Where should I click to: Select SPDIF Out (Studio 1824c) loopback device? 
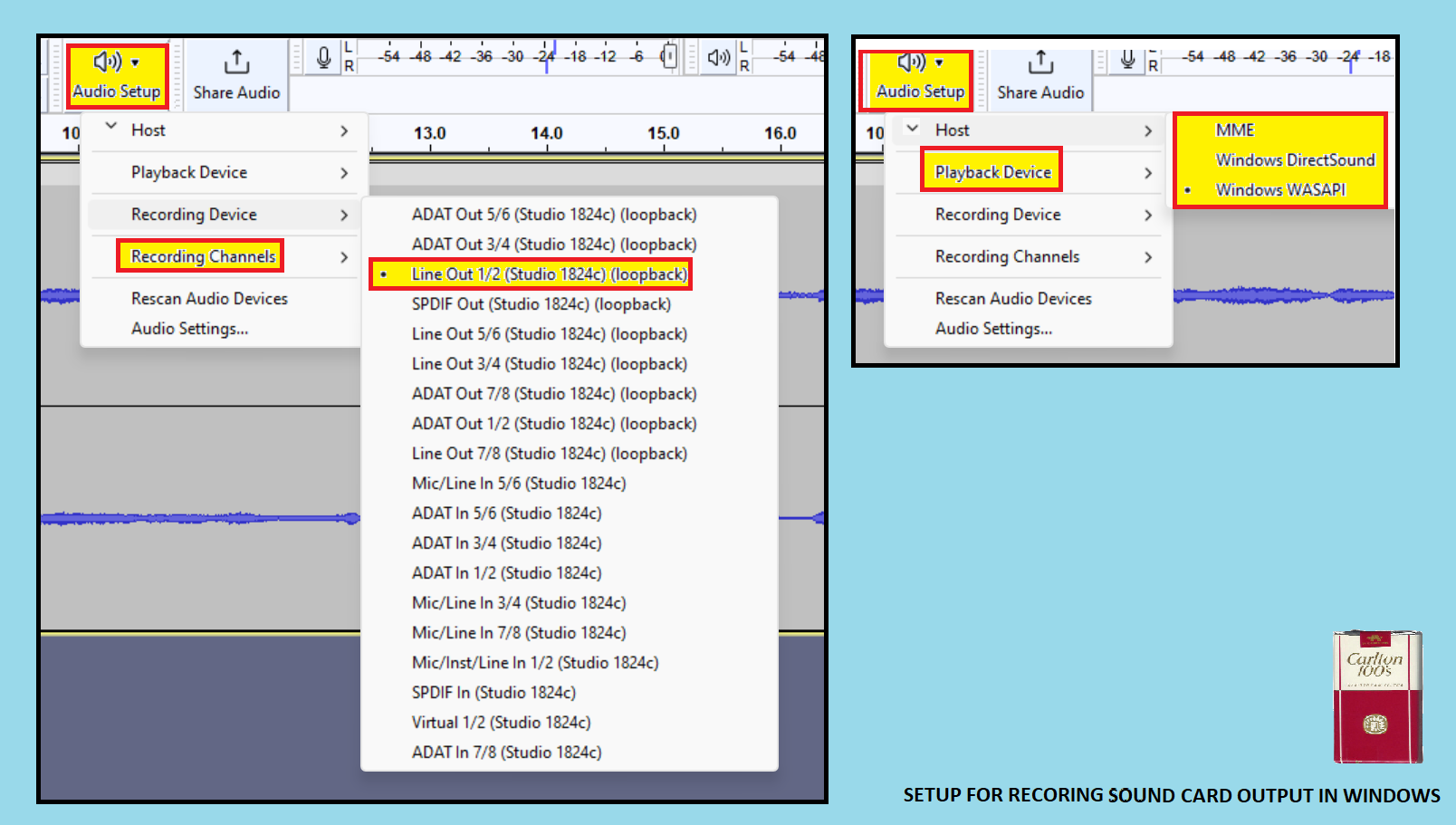coord(541,303)
